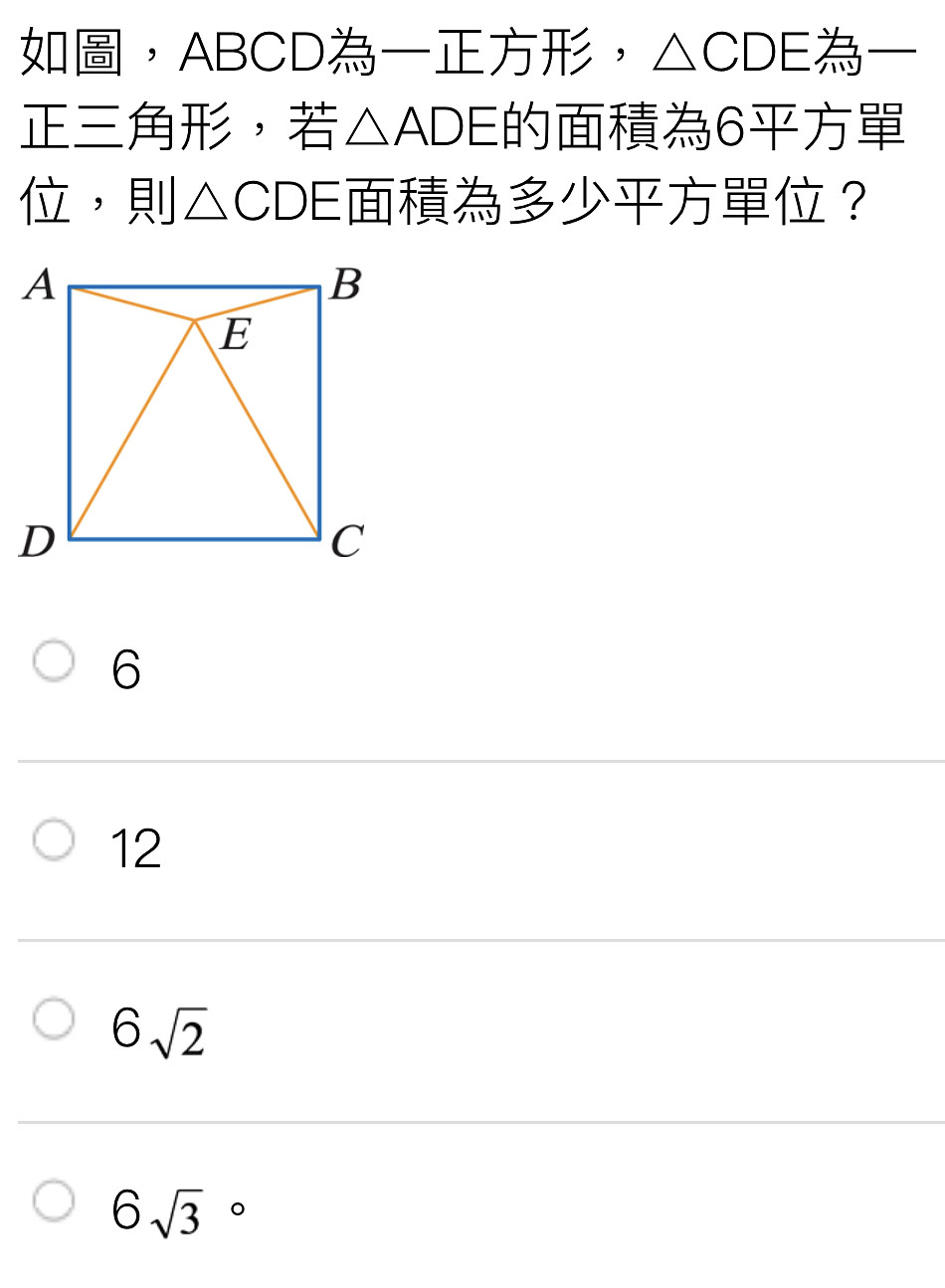Mark the radio button next to 6√3
Image resolution: width=945 pixels, height=1288 pixels.
click(54, 1200)
